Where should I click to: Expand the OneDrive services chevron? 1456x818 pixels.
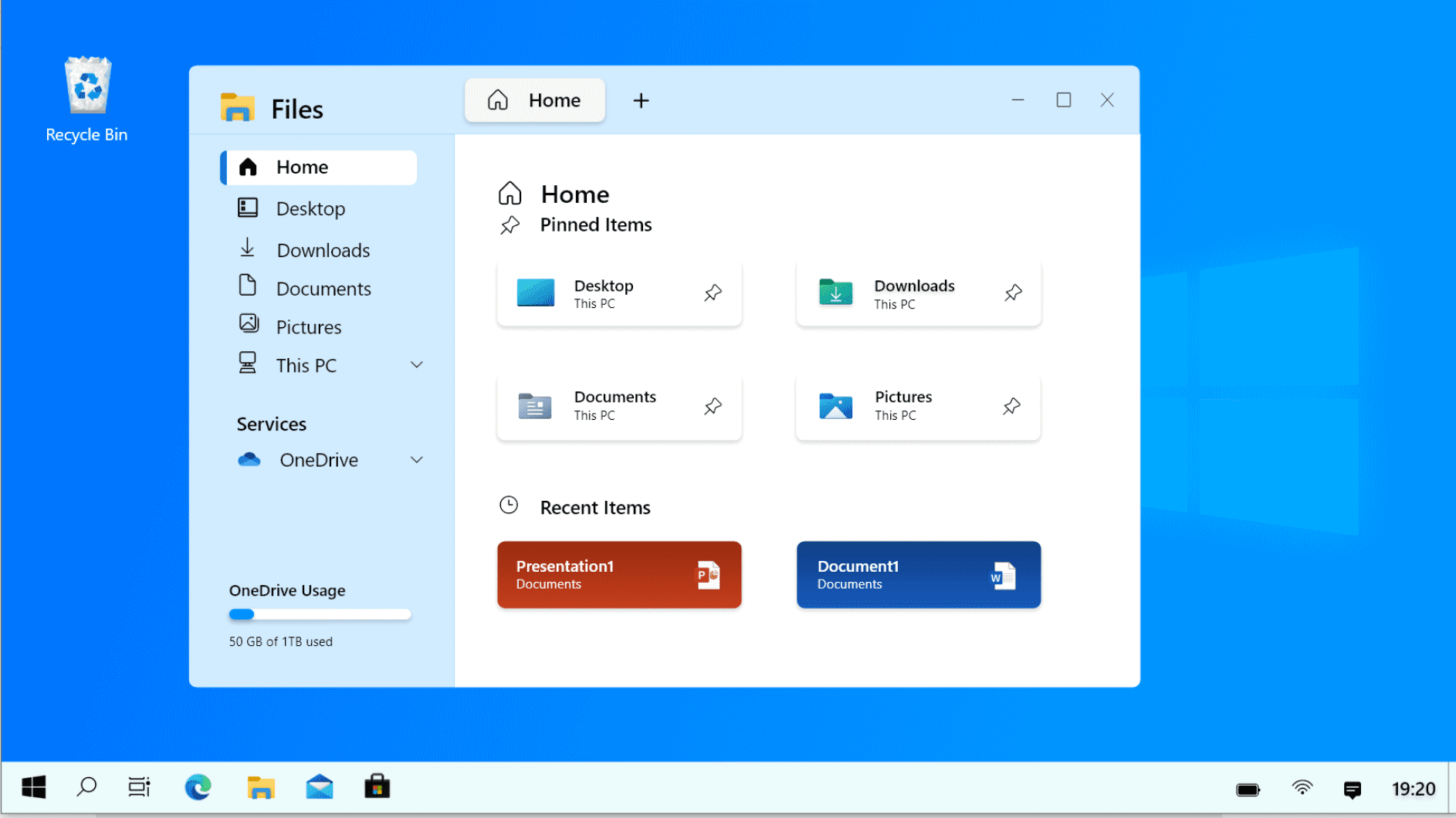pos(416,460)
